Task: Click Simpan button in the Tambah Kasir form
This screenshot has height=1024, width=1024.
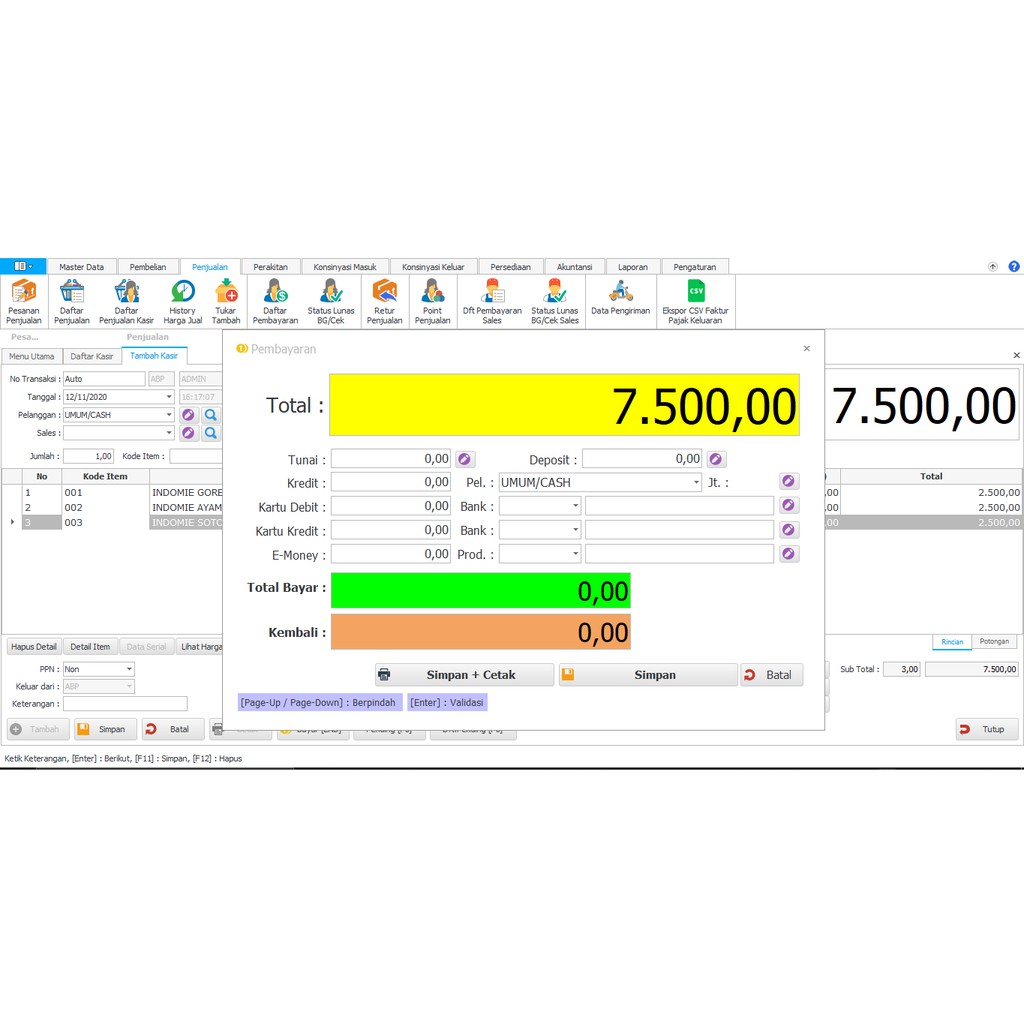Action: click(105, 729)
